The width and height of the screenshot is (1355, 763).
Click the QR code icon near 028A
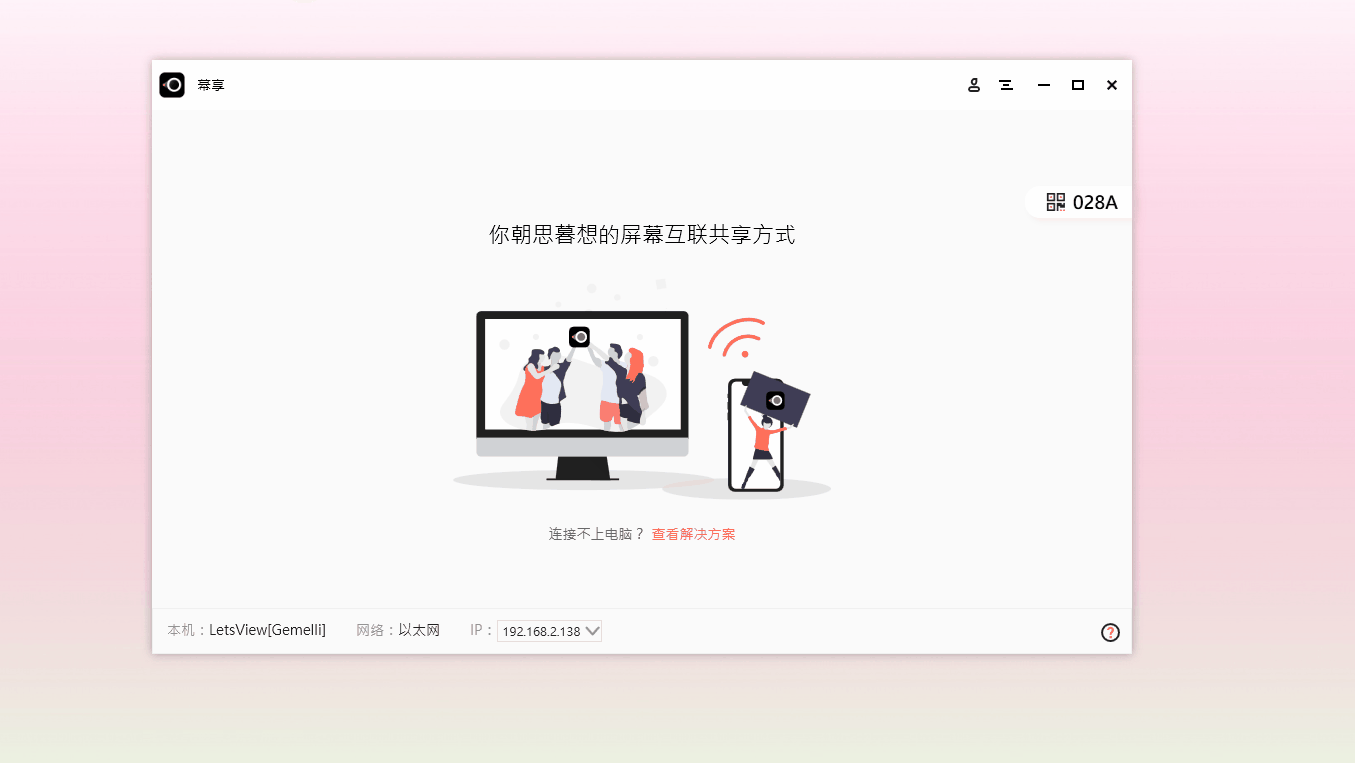pyautogui.click(x=1055, y=201)
